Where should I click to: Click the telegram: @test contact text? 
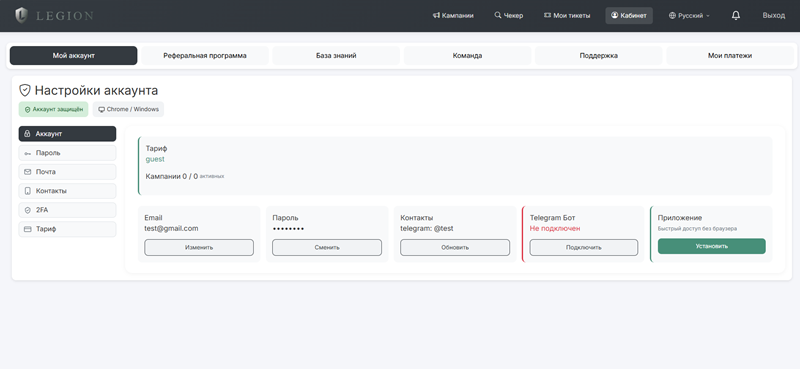point(427,229)
